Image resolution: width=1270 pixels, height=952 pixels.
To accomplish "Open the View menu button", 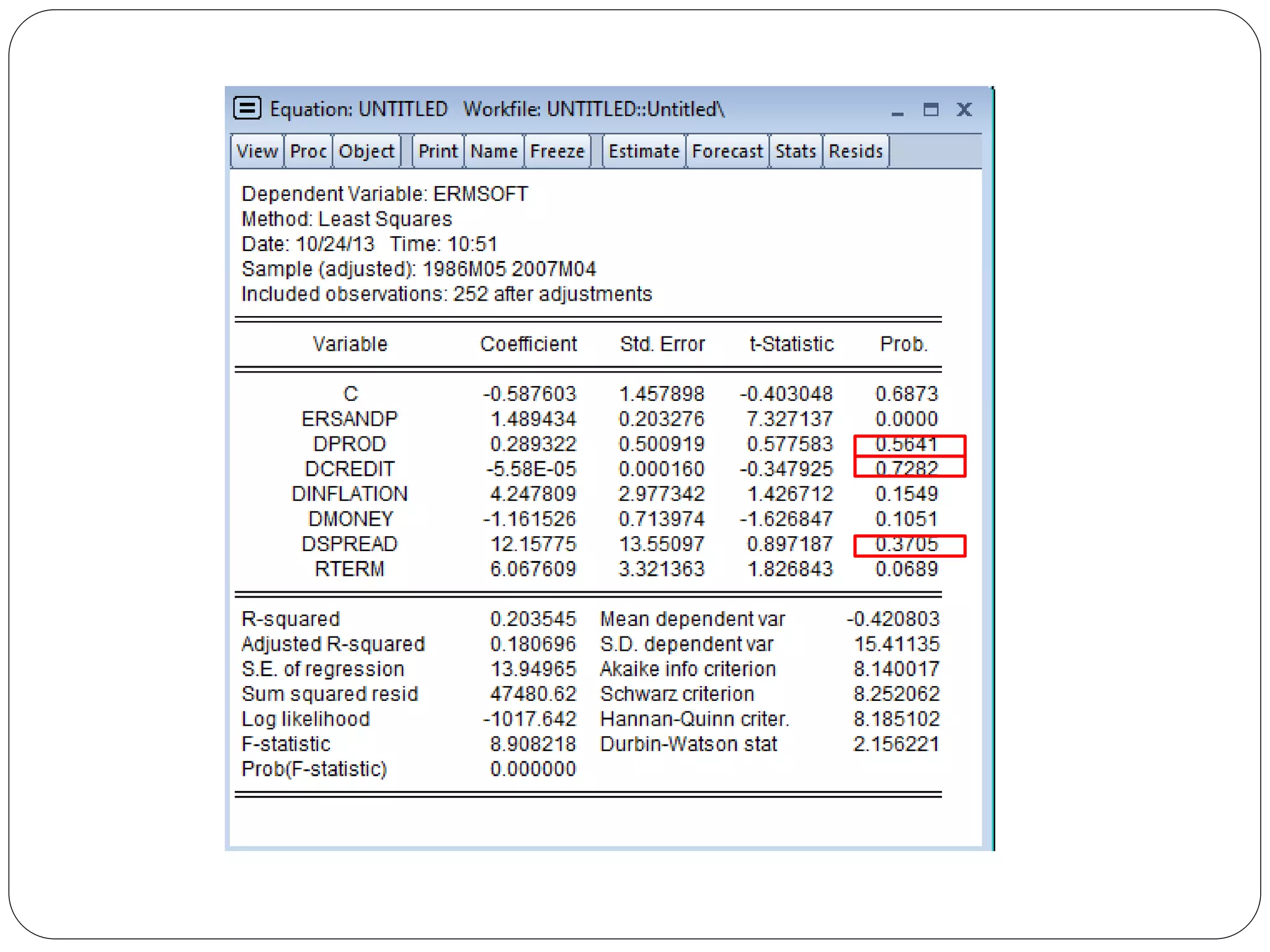I will 257,151.
